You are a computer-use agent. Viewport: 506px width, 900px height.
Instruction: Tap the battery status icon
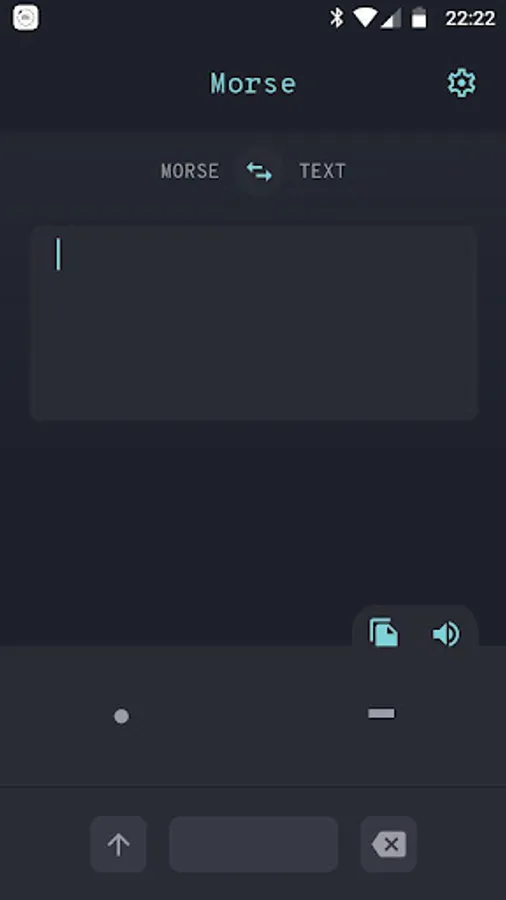coord(419,18)
